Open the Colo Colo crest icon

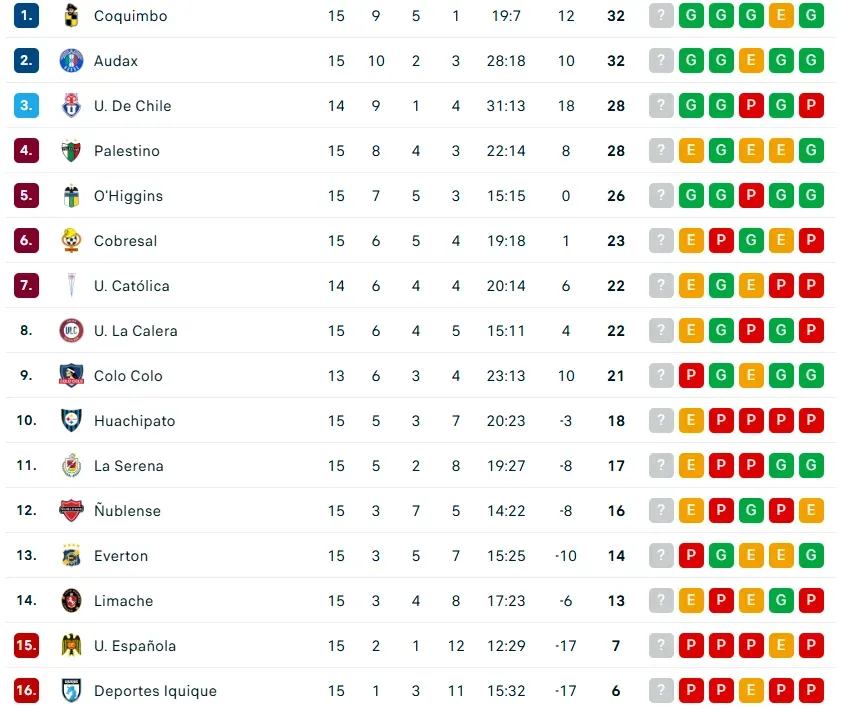[72, 376]
